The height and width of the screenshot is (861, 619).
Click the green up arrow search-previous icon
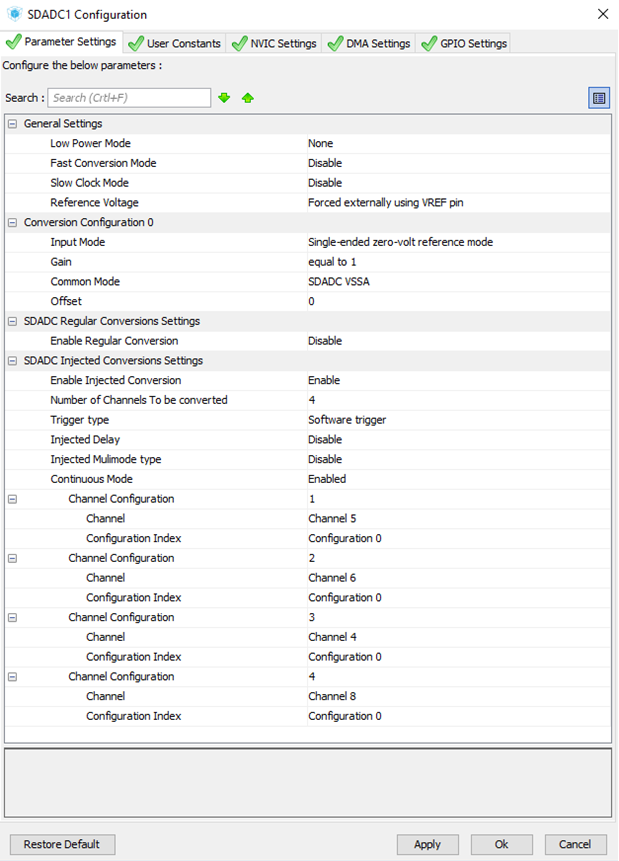(248, 98)
